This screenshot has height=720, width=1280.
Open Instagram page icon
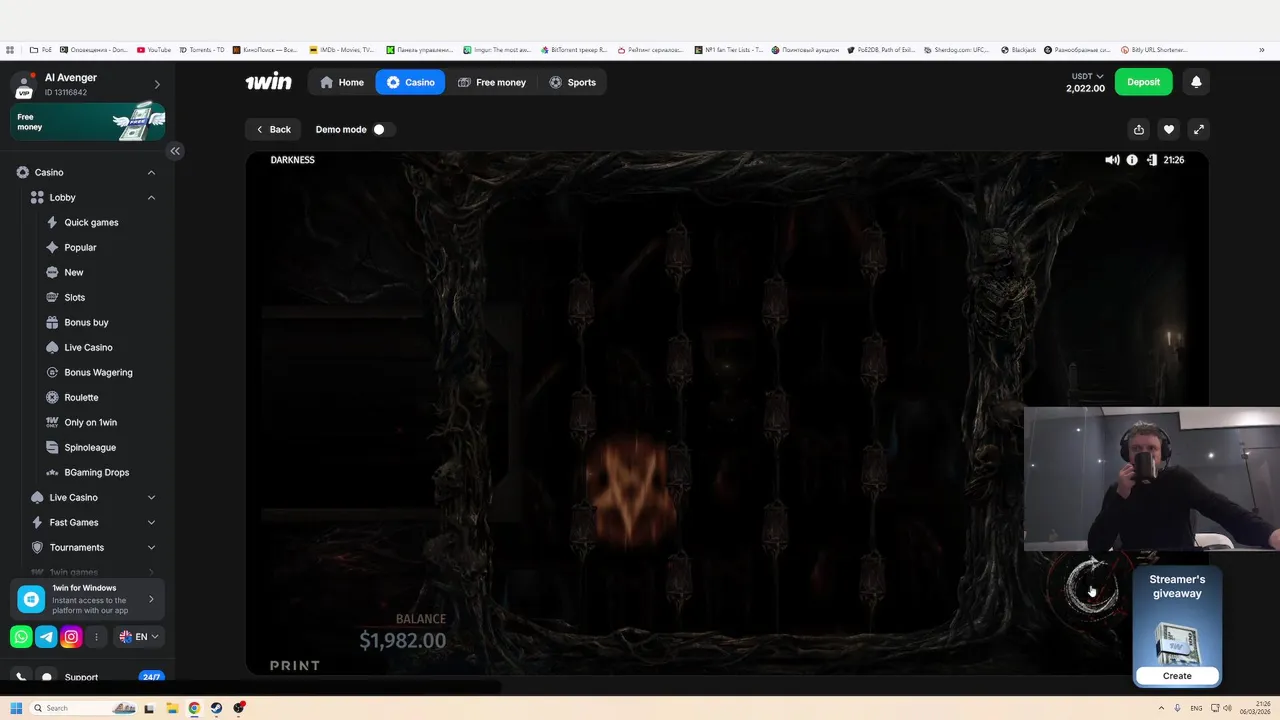(71, 636)
